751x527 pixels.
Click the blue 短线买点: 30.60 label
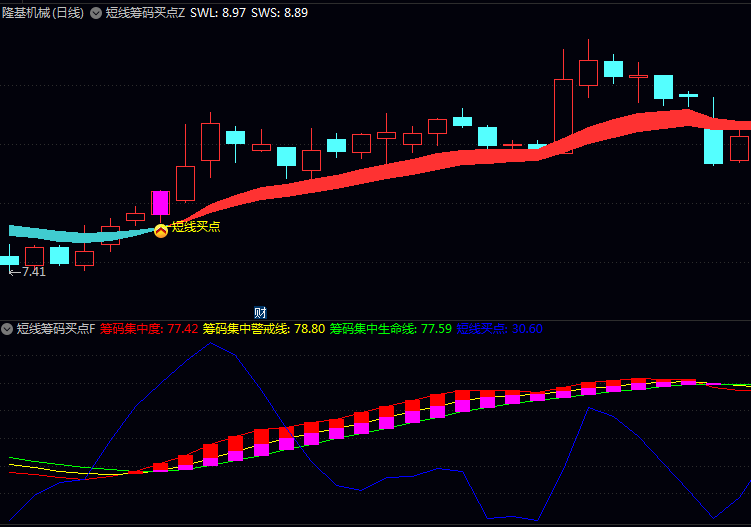coord(500,329)
